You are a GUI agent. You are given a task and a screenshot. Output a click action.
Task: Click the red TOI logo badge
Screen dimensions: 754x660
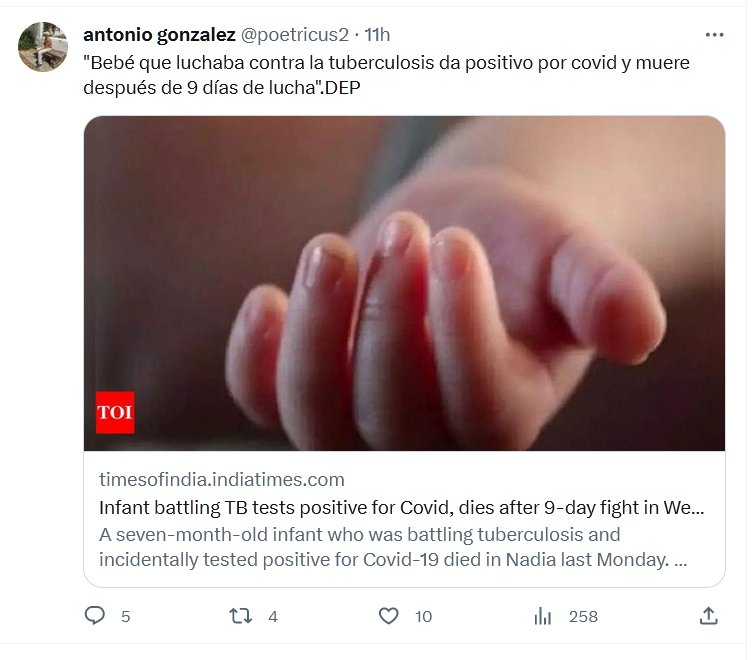pos(115,412)
